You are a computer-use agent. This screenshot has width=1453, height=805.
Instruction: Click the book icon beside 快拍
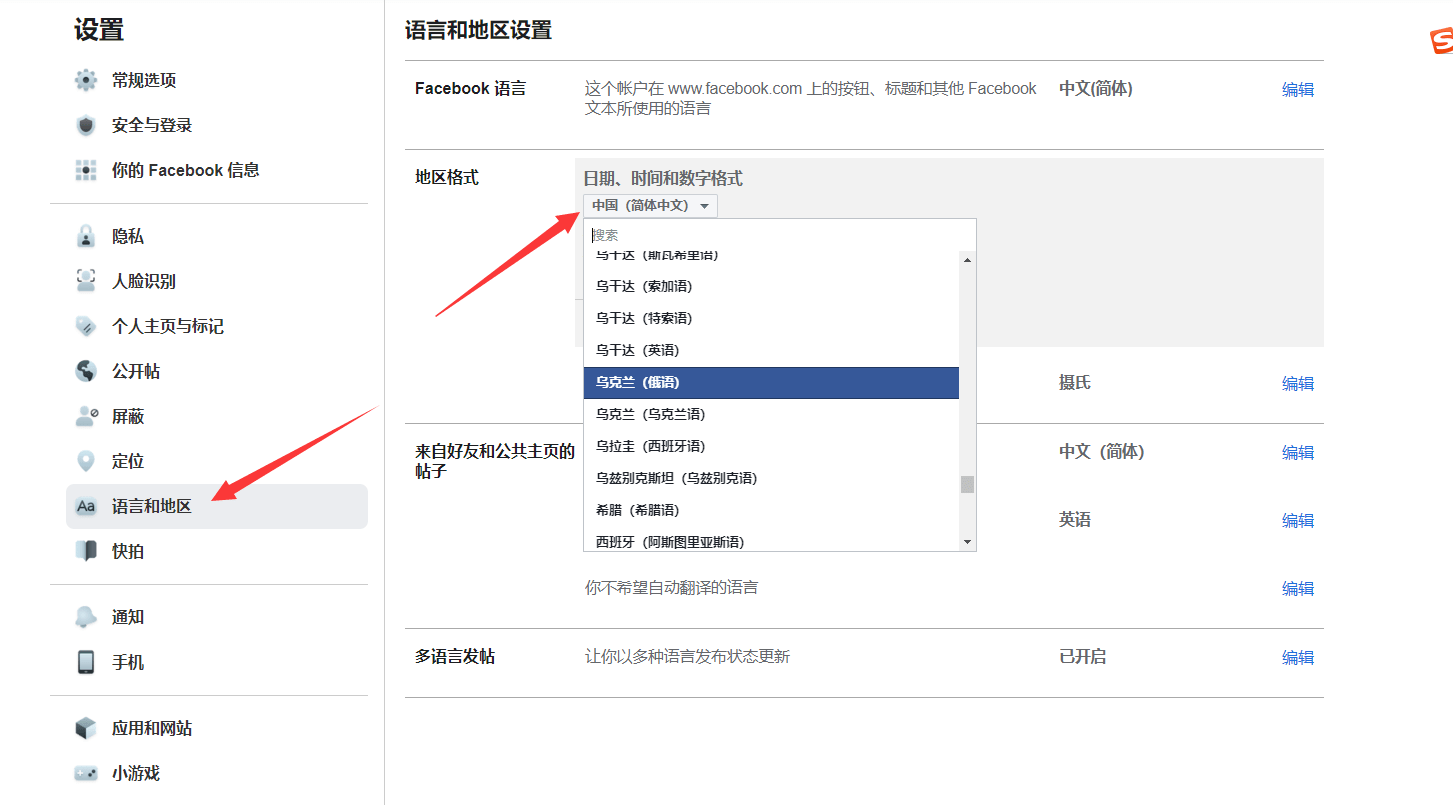point(86,551)
